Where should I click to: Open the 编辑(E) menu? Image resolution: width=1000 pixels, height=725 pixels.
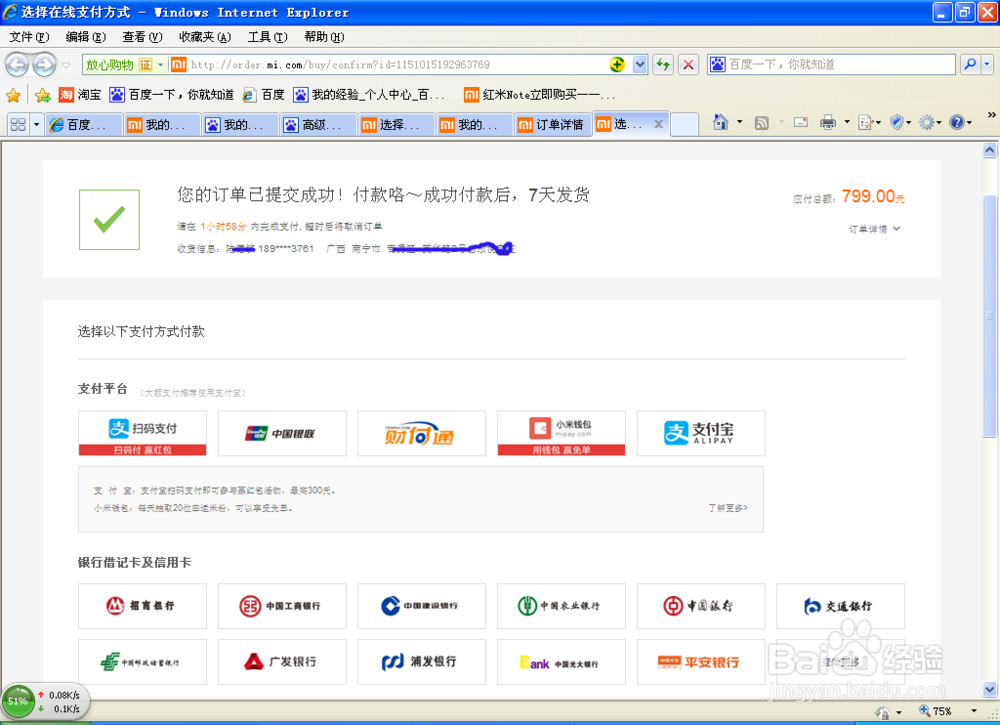[x=85, y=37]
